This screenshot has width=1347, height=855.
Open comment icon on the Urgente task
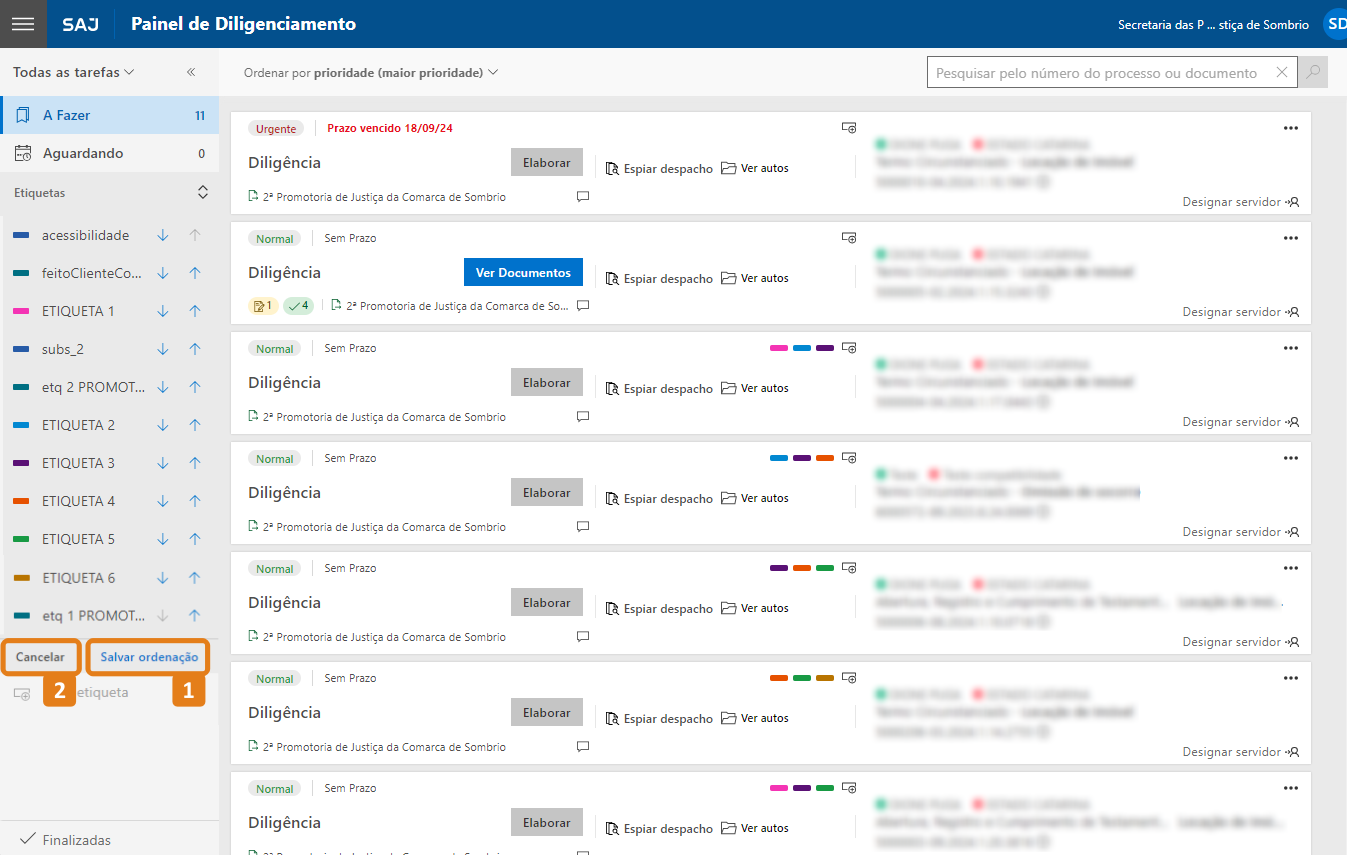(583, 197)
